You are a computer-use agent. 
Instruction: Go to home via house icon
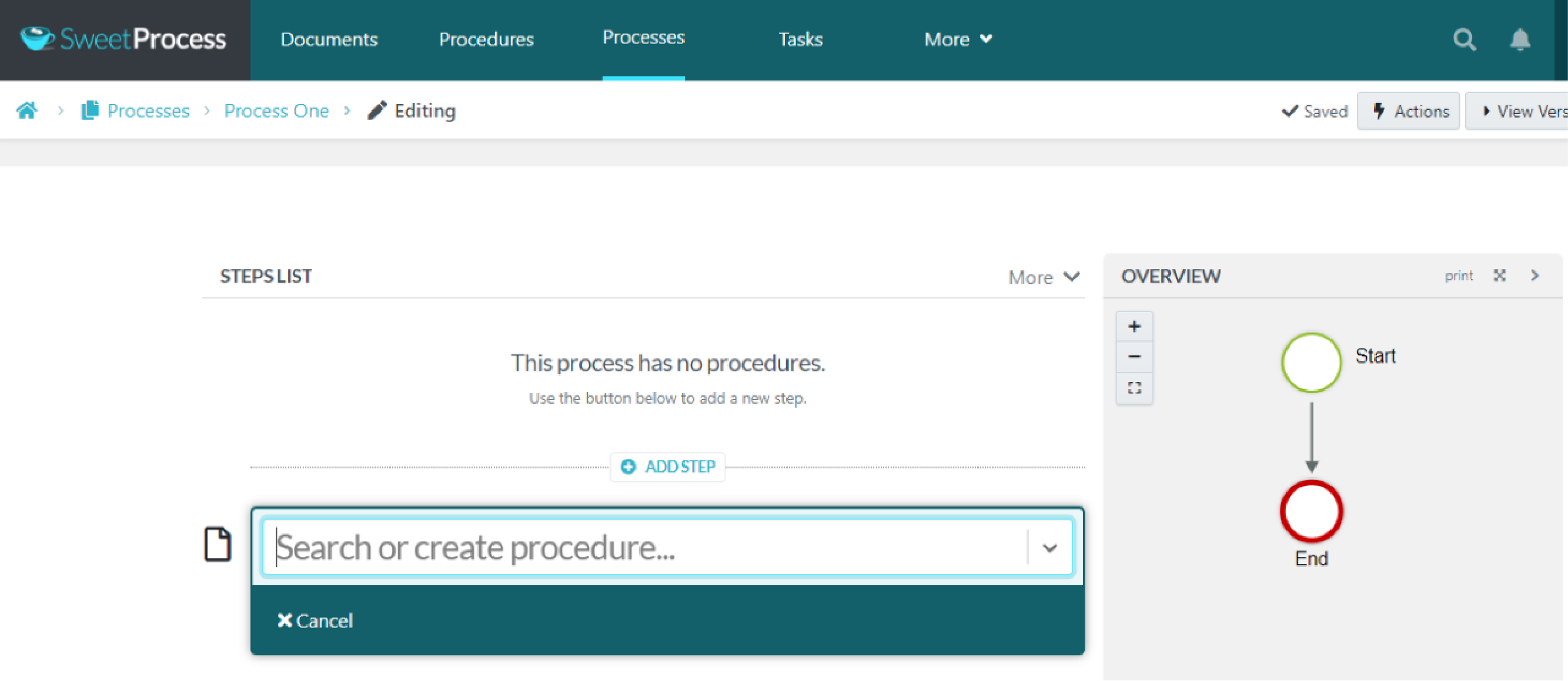(27, 111)
